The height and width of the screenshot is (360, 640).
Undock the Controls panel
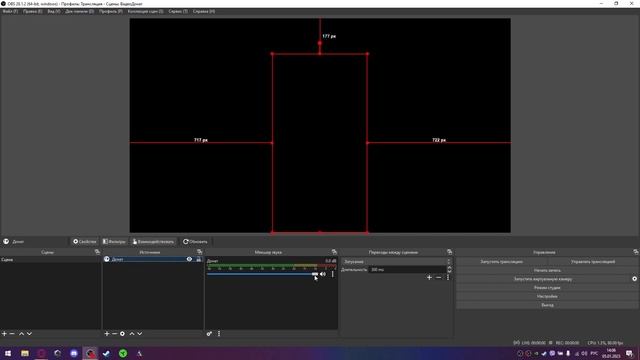[x=636, y=252]
